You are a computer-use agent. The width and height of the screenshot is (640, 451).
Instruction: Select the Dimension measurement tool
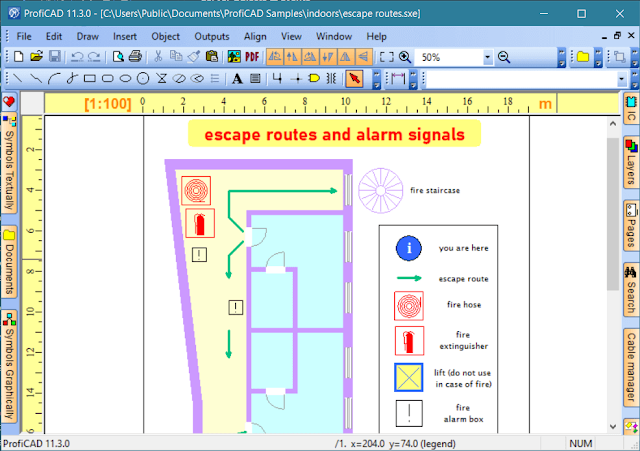[398, 78]
